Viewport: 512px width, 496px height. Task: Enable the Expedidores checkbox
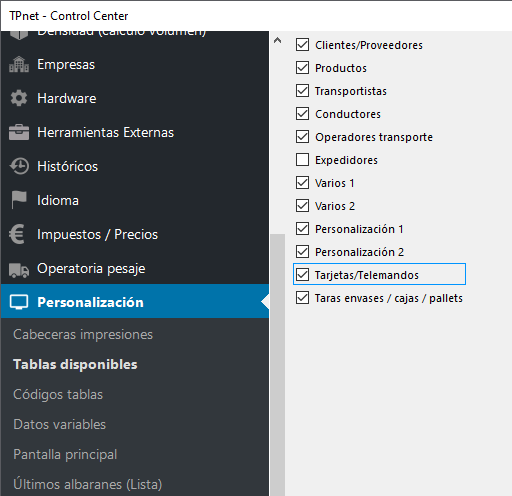302,160
